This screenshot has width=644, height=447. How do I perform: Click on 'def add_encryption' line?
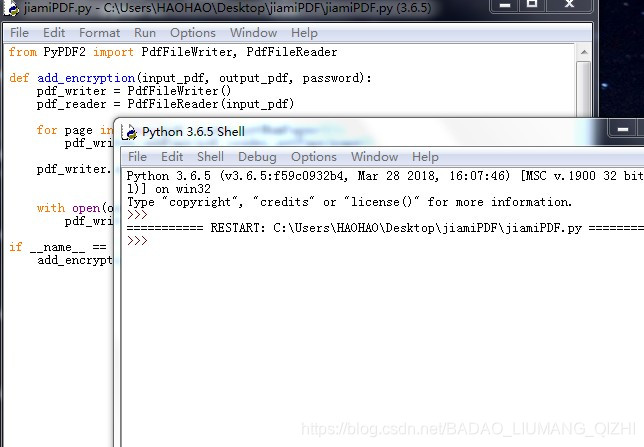click(190, 78)
